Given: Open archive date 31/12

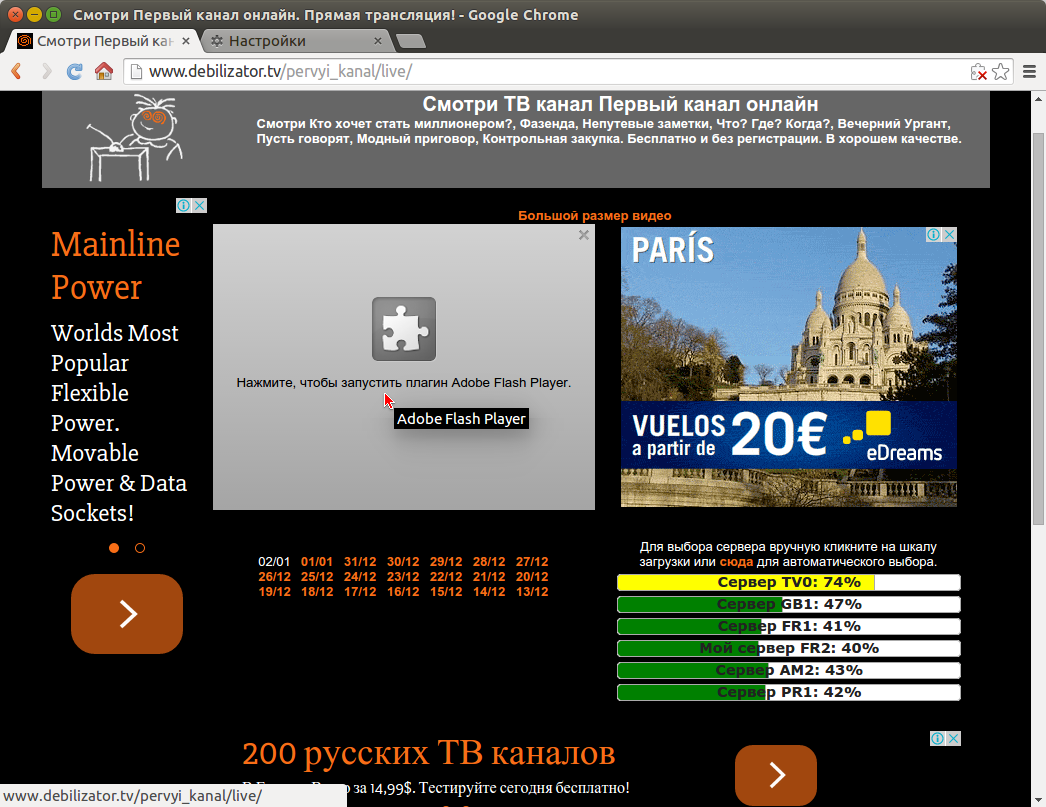Looking at the screenshot, I should 360,562.
